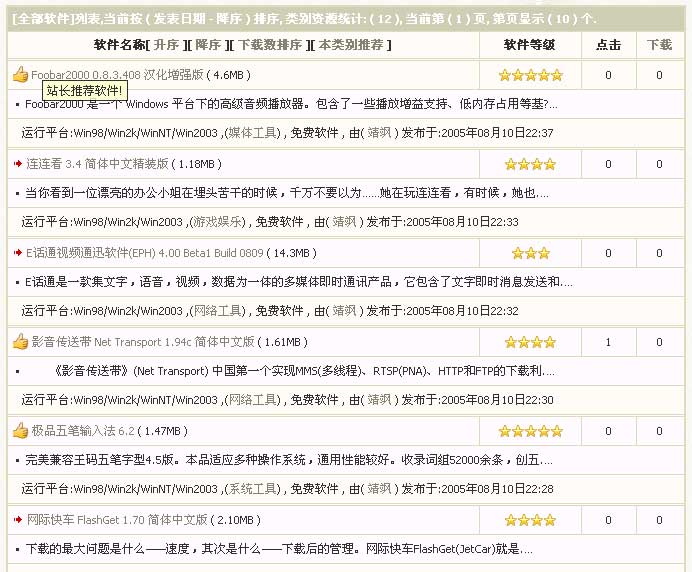Click 下载 count 0 for 极品五笔输入法
692x572 pixels.
[659, 431]
